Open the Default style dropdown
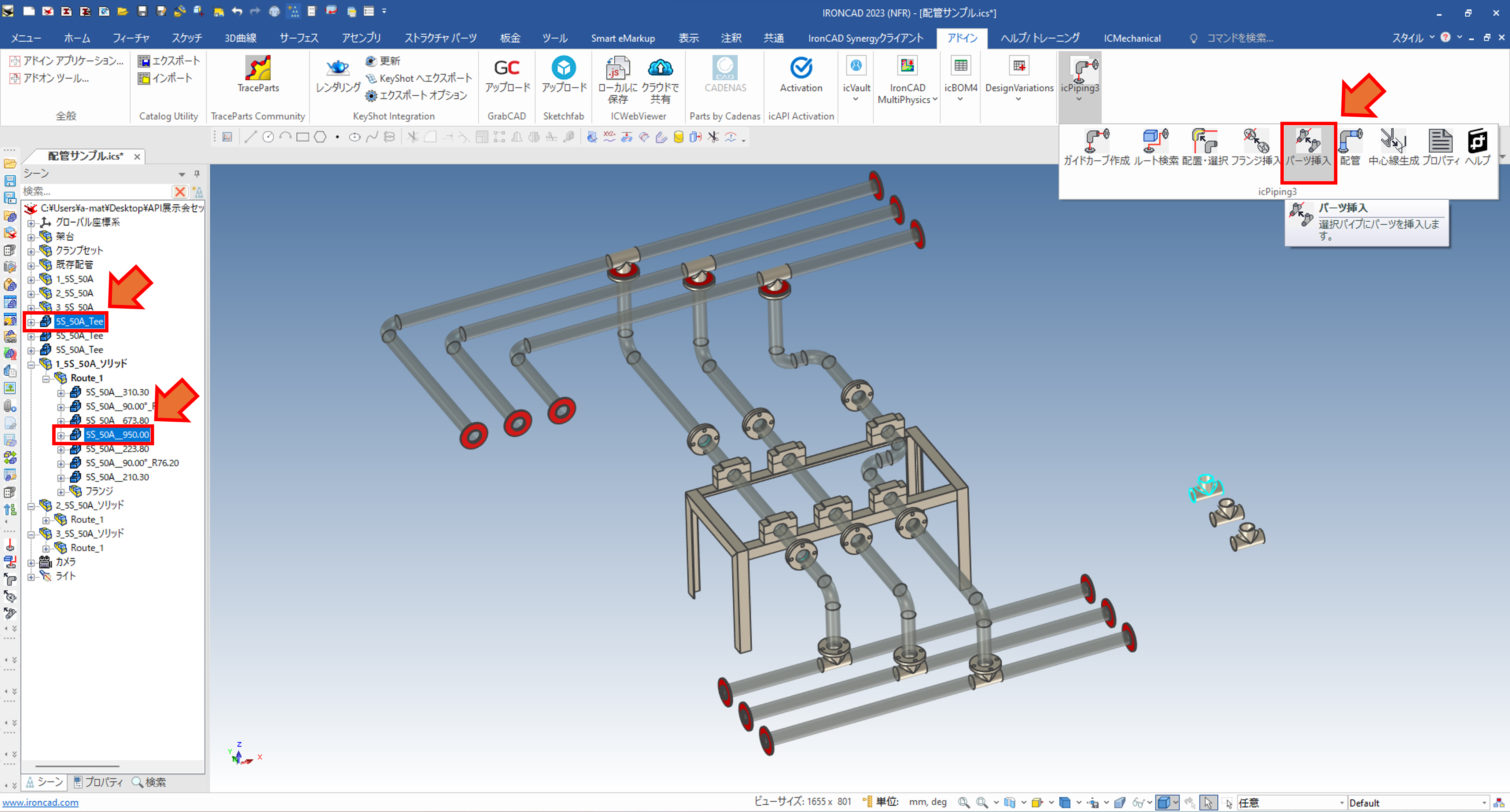 (1484, 803)
